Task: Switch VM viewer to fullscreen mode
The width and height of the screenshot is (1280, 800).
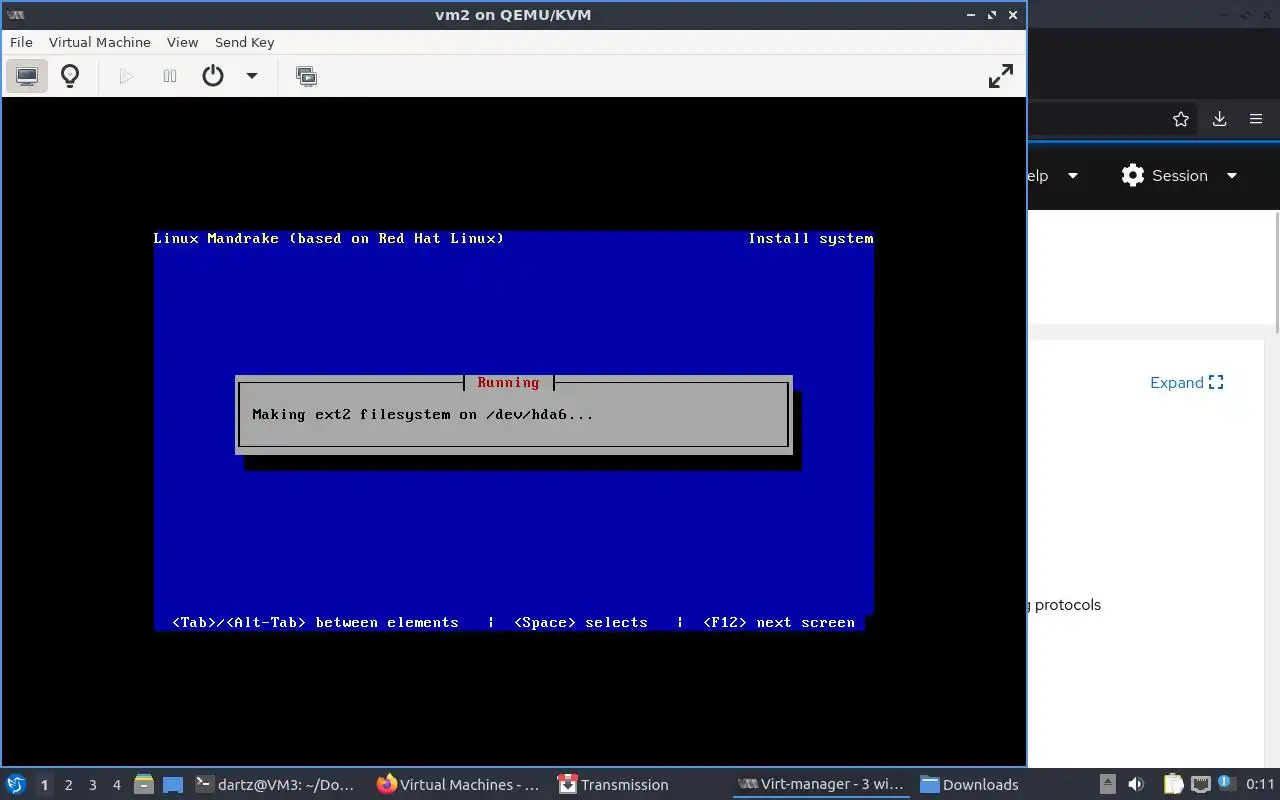Action: (x=1001, y=76)
